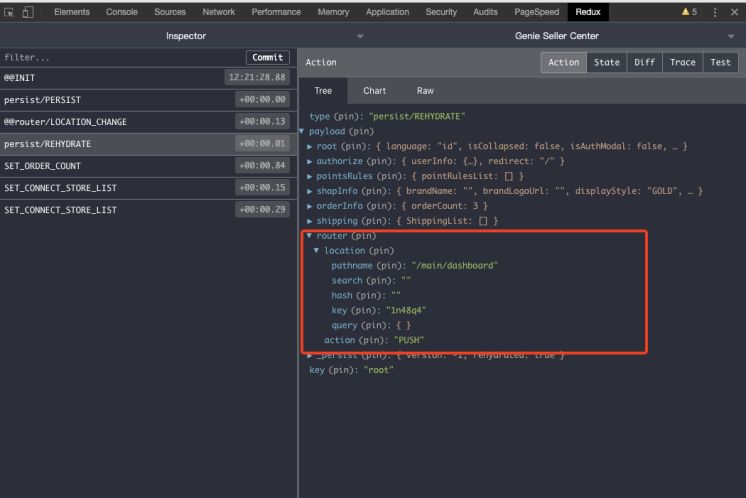Viewport: 746px width, 498px height.
Task: Click pin next to hash
Action: point(371,295)
